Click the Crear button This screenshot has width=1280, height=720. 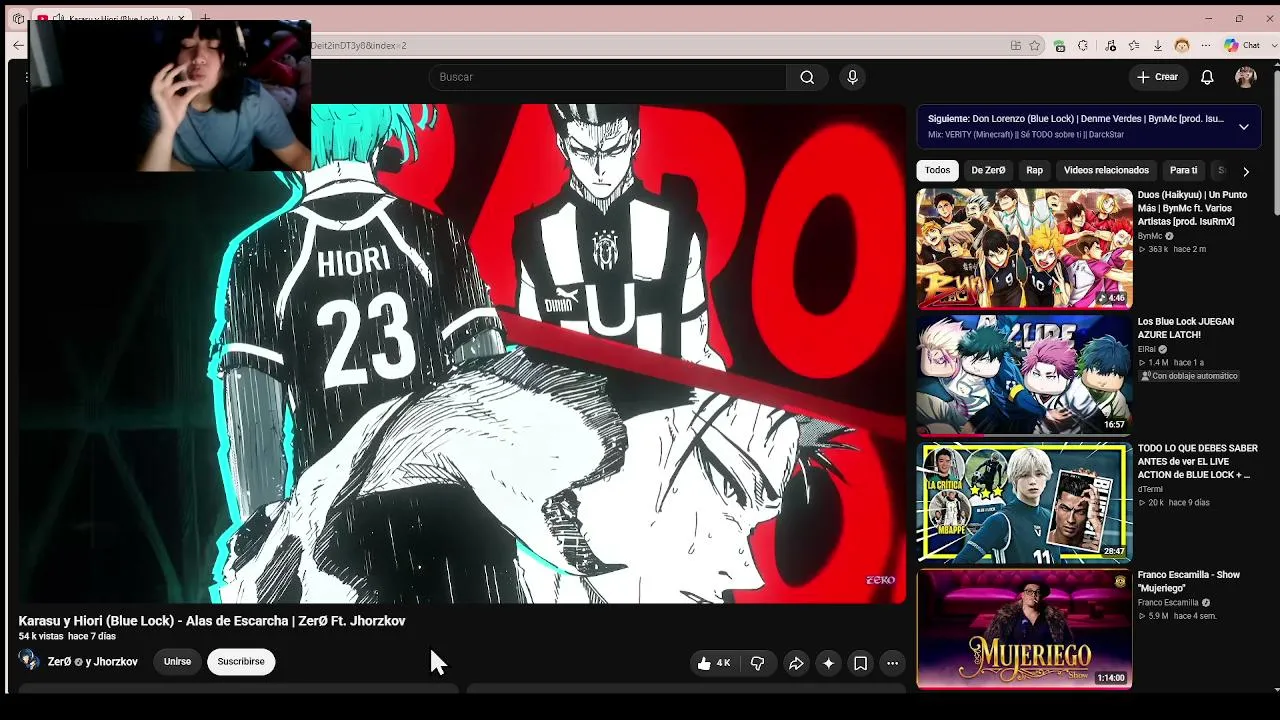tap(1158, 77)
